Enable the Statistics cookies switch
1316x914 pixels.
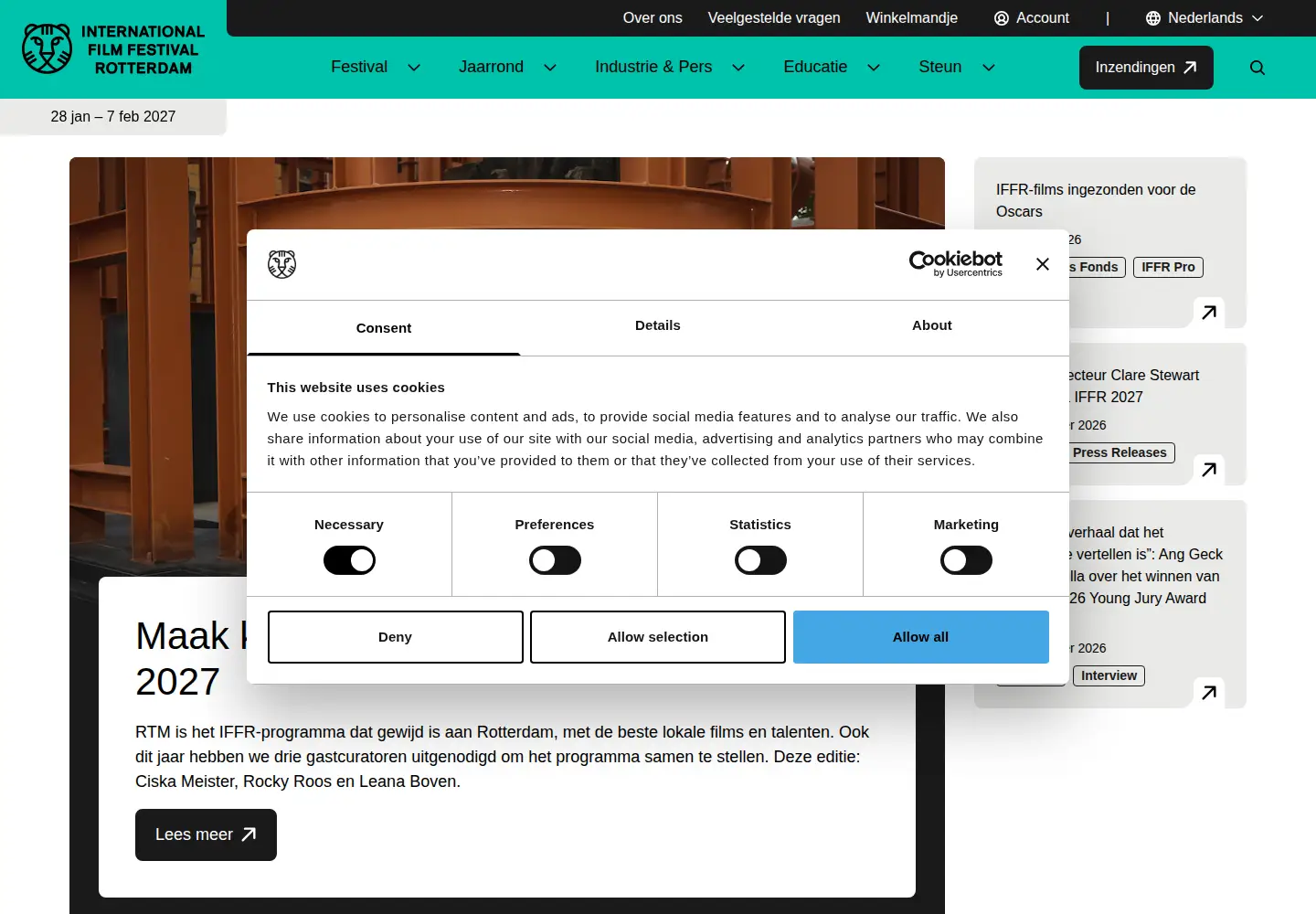point(760,560)
